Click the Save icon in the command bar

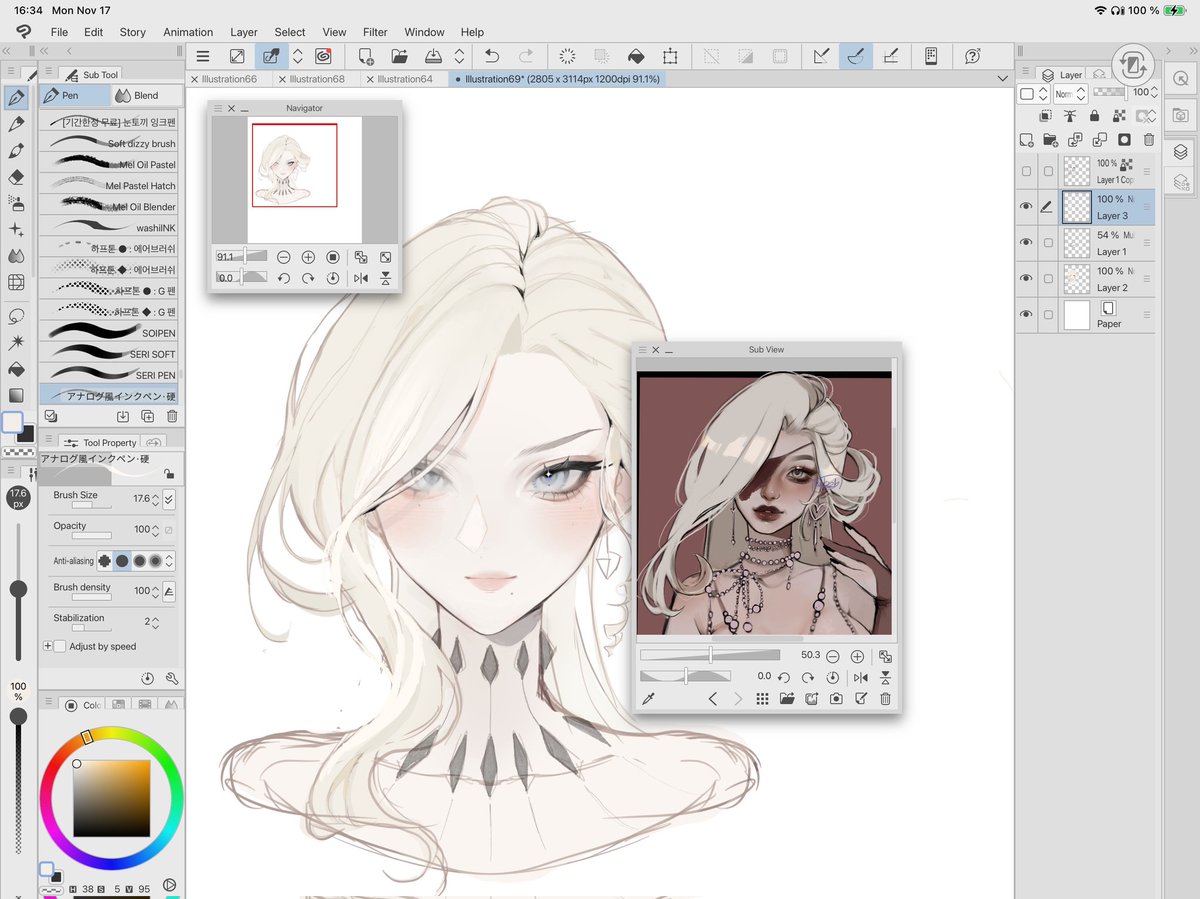pyautogui.click(x=434, y=57)
